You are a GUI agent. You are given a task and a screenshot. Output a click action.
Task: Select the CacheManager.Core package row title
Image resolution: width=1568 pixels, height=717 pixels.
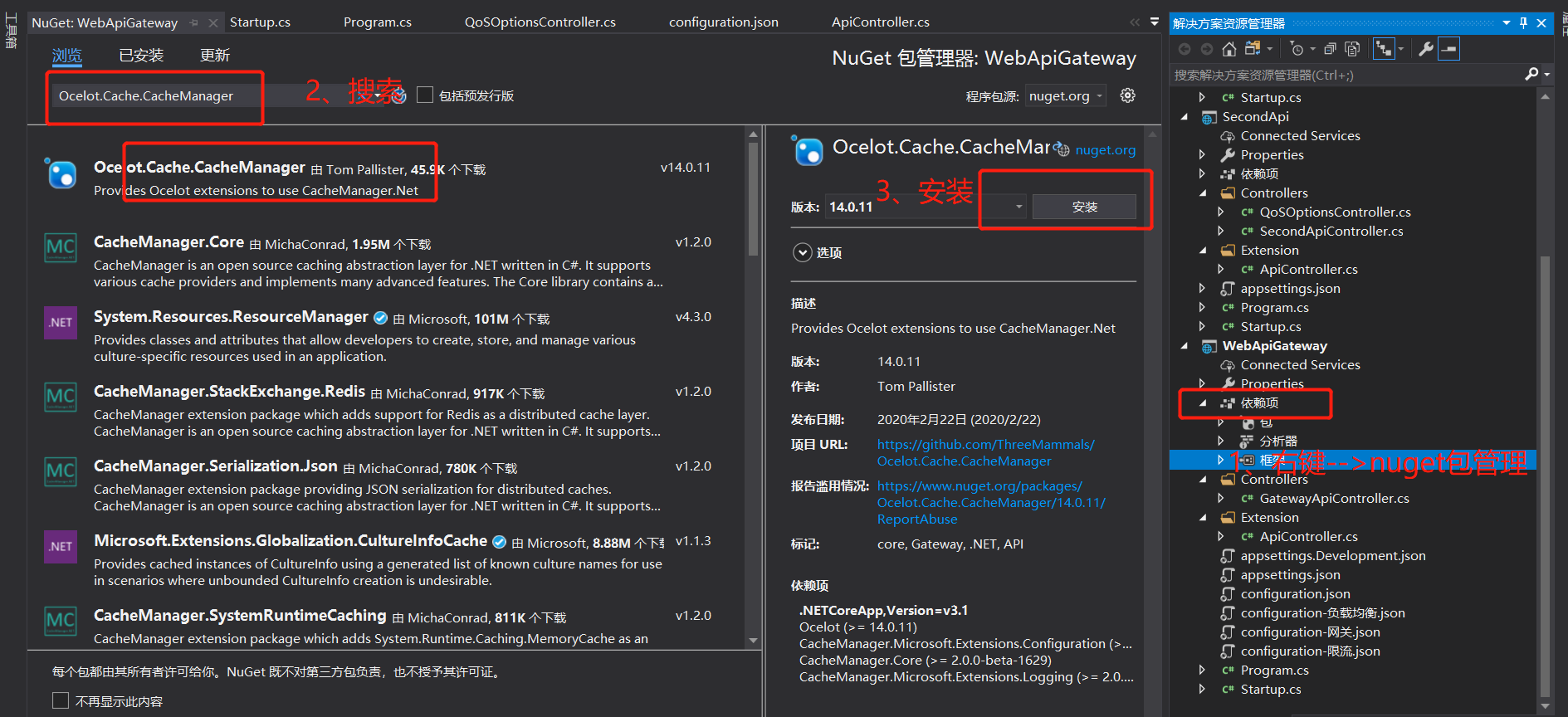(x=169, y=242)
